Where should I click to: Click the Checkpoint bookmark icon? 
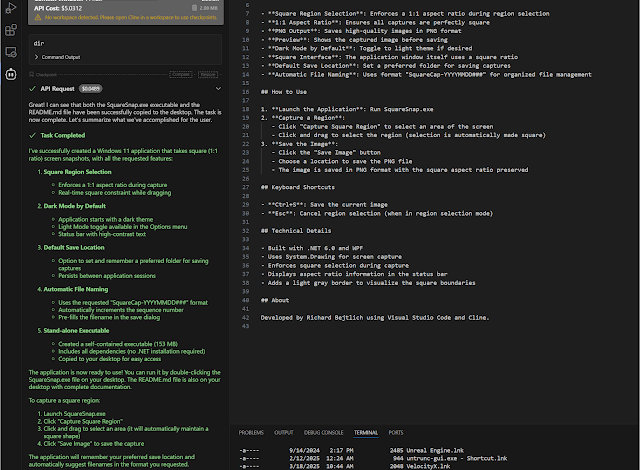[x=31, y=75]
